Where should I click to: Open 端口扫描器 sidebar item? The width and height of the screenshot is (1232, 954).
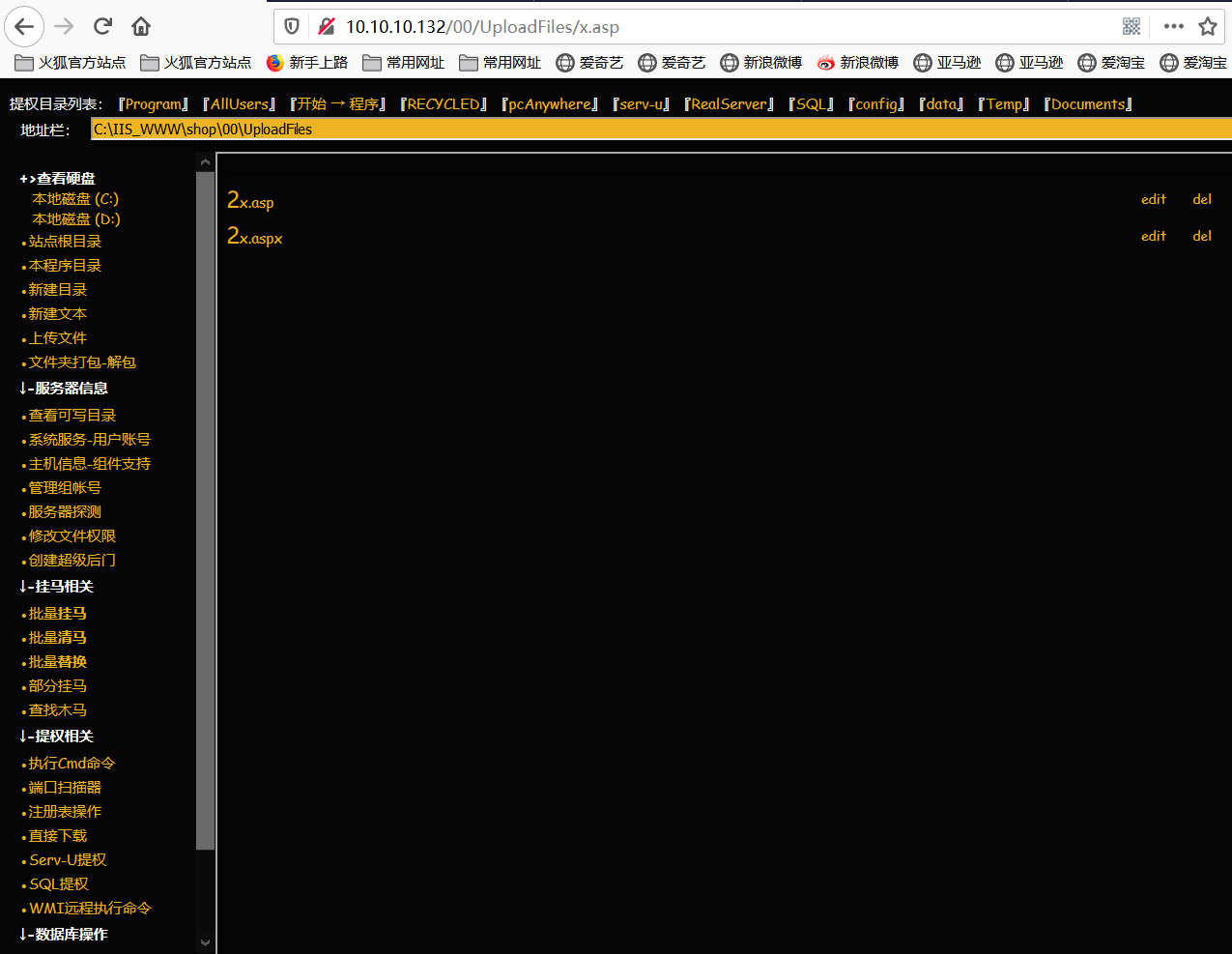click(x=65, y=788)
